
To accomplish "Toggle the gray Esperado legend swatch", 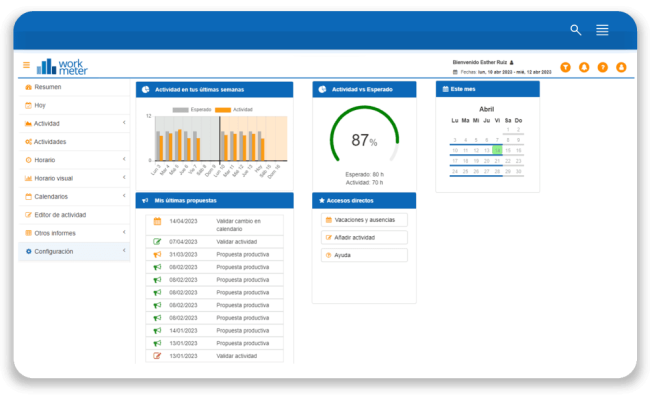I will coord(180,110).
